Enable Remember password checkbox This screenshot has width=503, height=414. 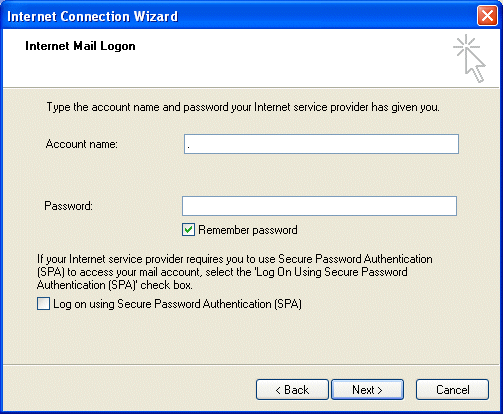tap(188, 230)
